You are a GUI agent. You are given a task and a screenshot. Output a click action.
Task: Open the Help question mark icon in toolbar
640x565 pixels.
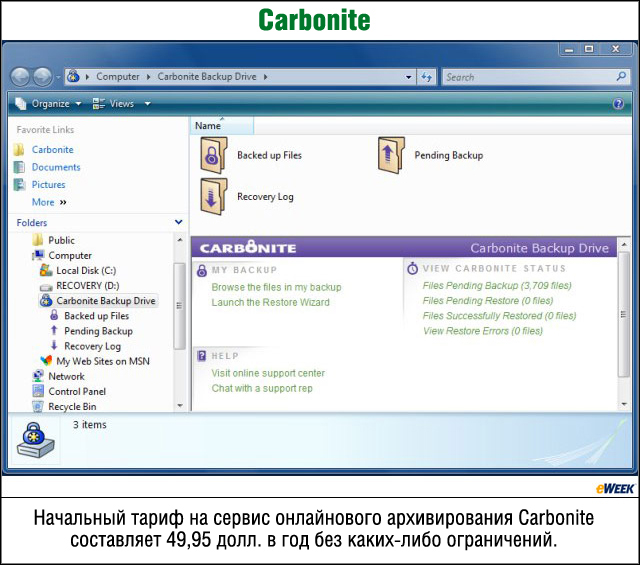(618, 104)
